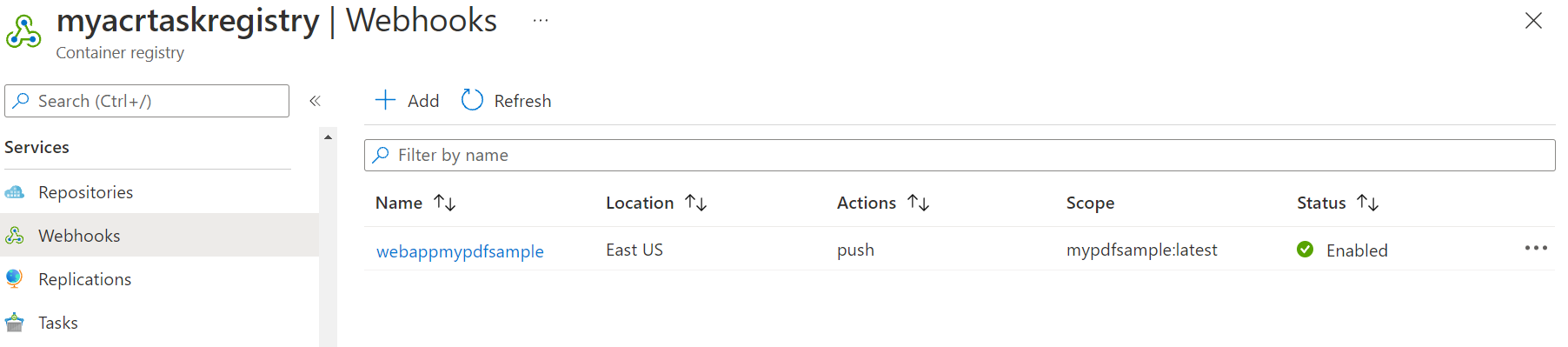Click the Repositories cloud icon in sidebar

[15, 192]
